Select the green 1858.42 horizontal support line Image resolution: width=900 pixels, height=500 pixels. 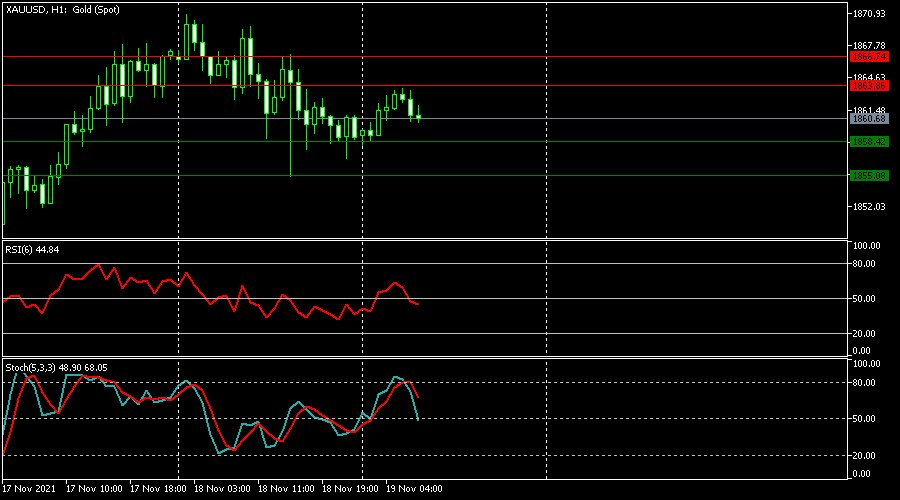coord(425,142)
